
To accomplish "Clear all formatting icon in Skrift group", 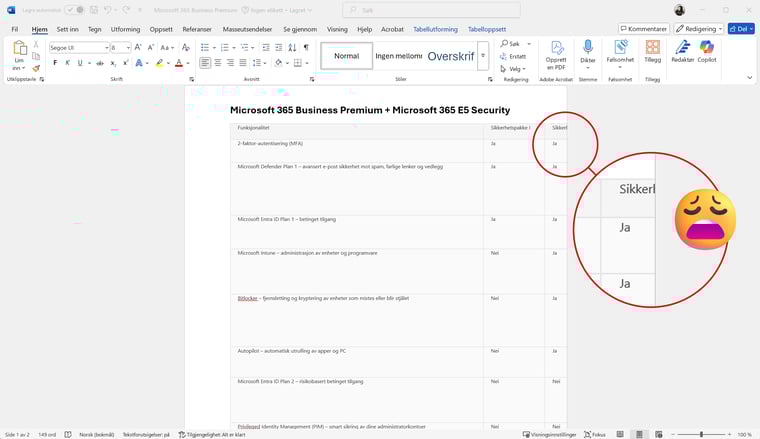I will click(186, 47).
